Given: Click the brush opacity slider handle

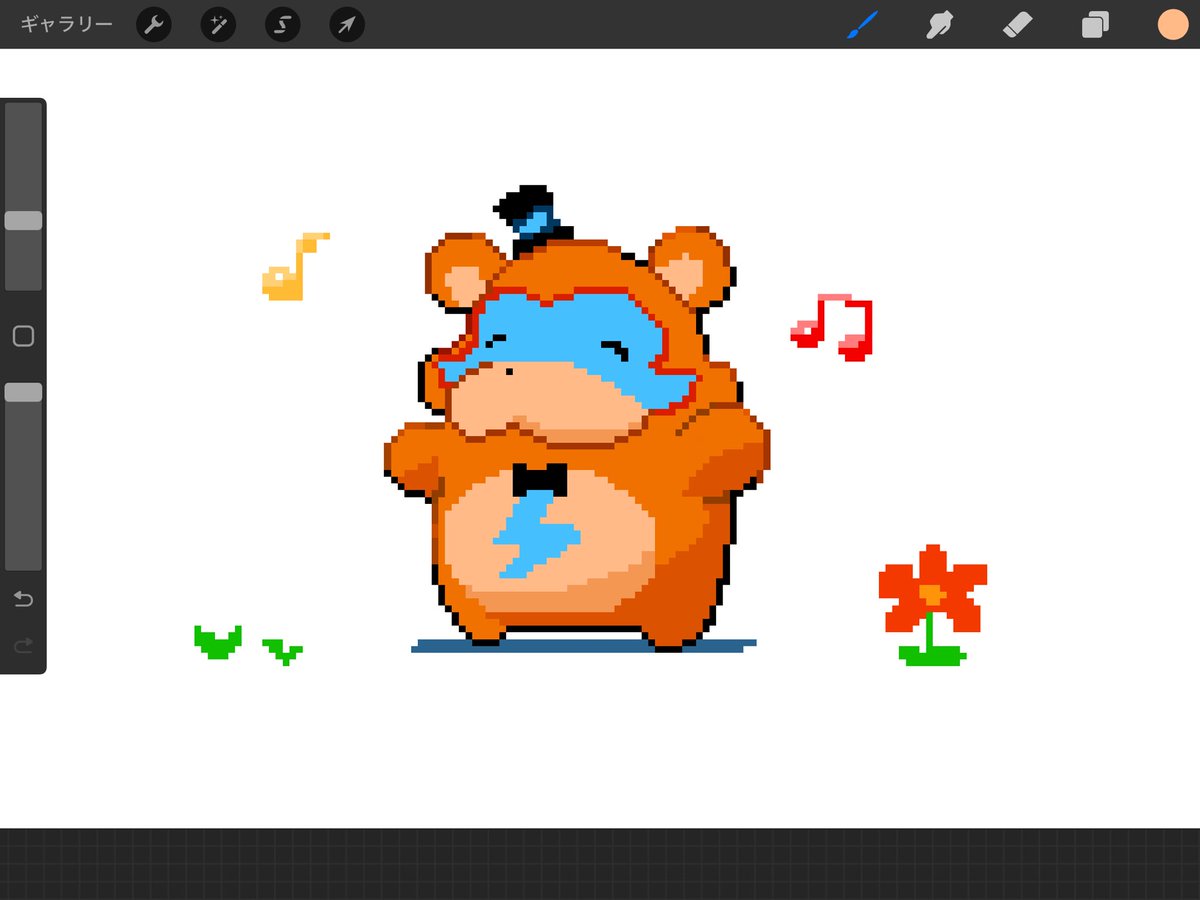Looking at the screenshot, I should (x=23, y=392).
